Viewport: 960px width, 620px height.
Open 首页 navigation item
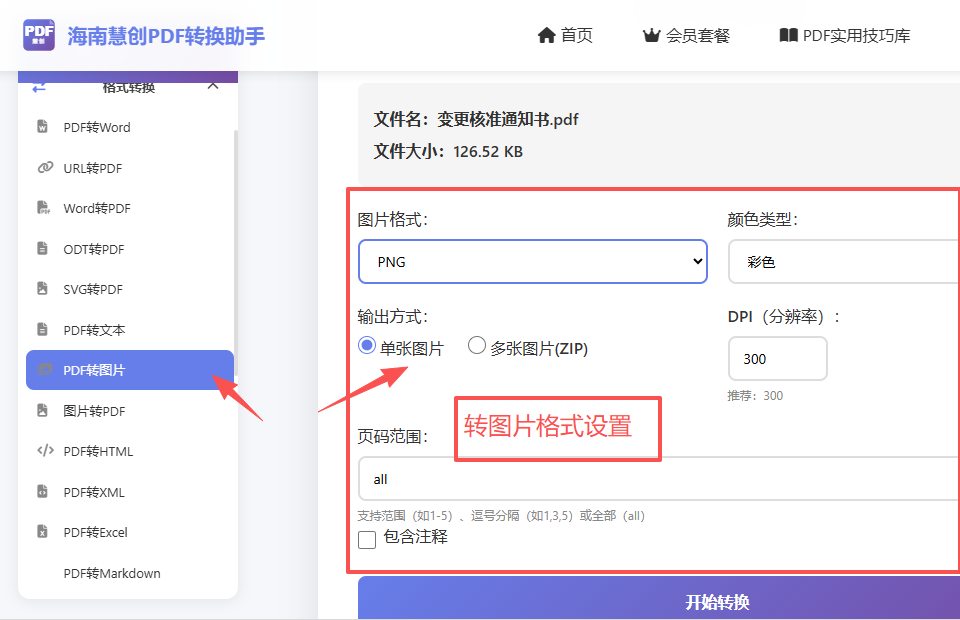565,35
